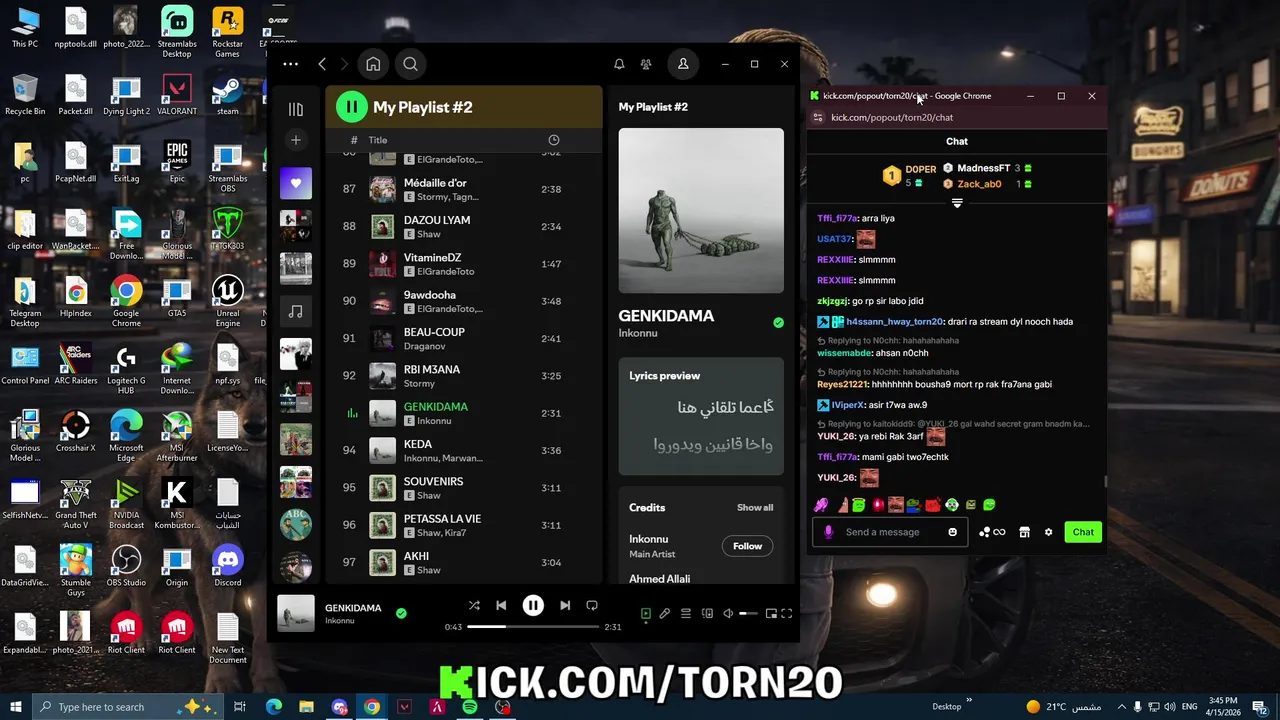Skip to next track in Spotify
Viewport: 1280px width, 720px height.
click(x=565, y=605)
